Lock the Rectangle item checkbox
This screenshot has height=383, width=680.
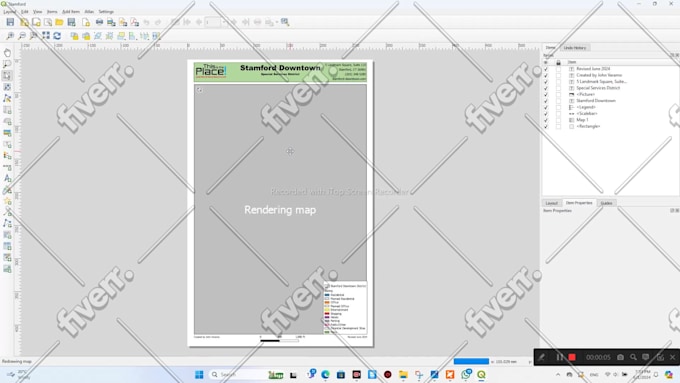[x=559, y=127]
